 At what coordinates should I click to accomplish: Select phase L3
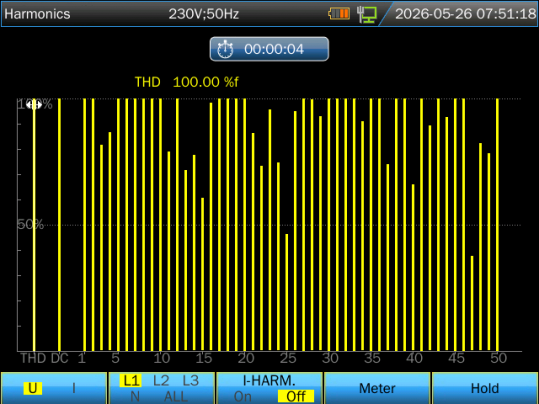coord(191,381)
